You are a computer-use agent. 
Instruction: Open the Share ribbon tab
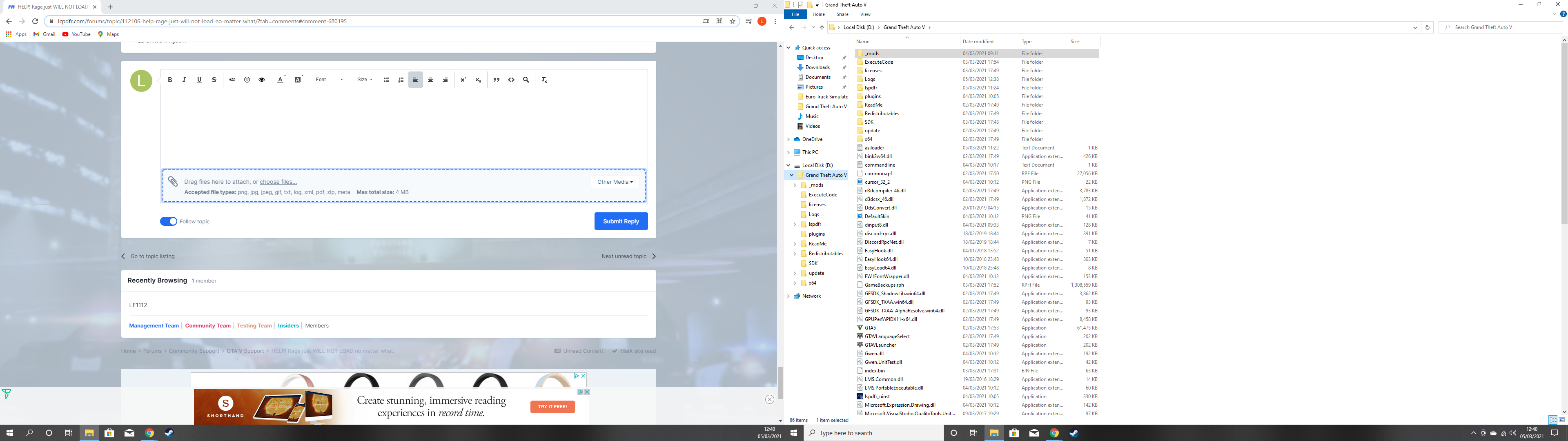(x=842, y=14)
